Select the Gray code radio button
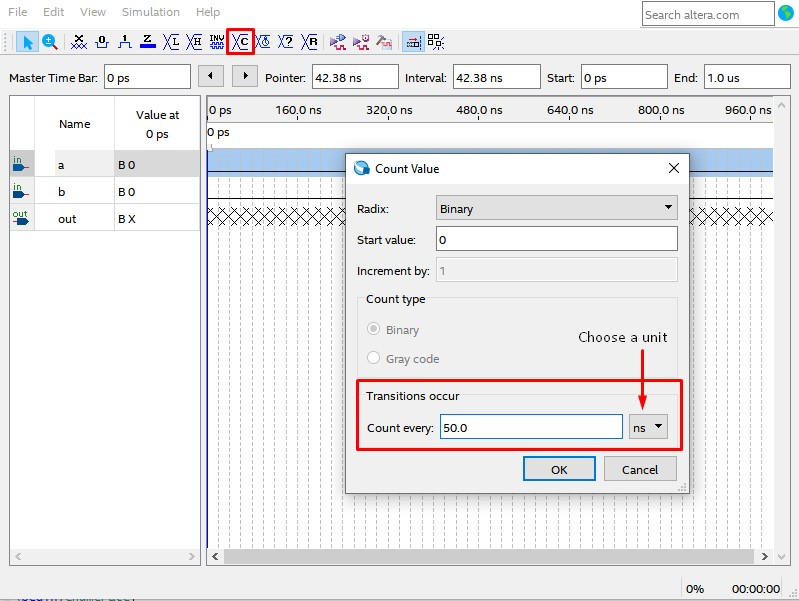The image size is (799, 601). 374,358
